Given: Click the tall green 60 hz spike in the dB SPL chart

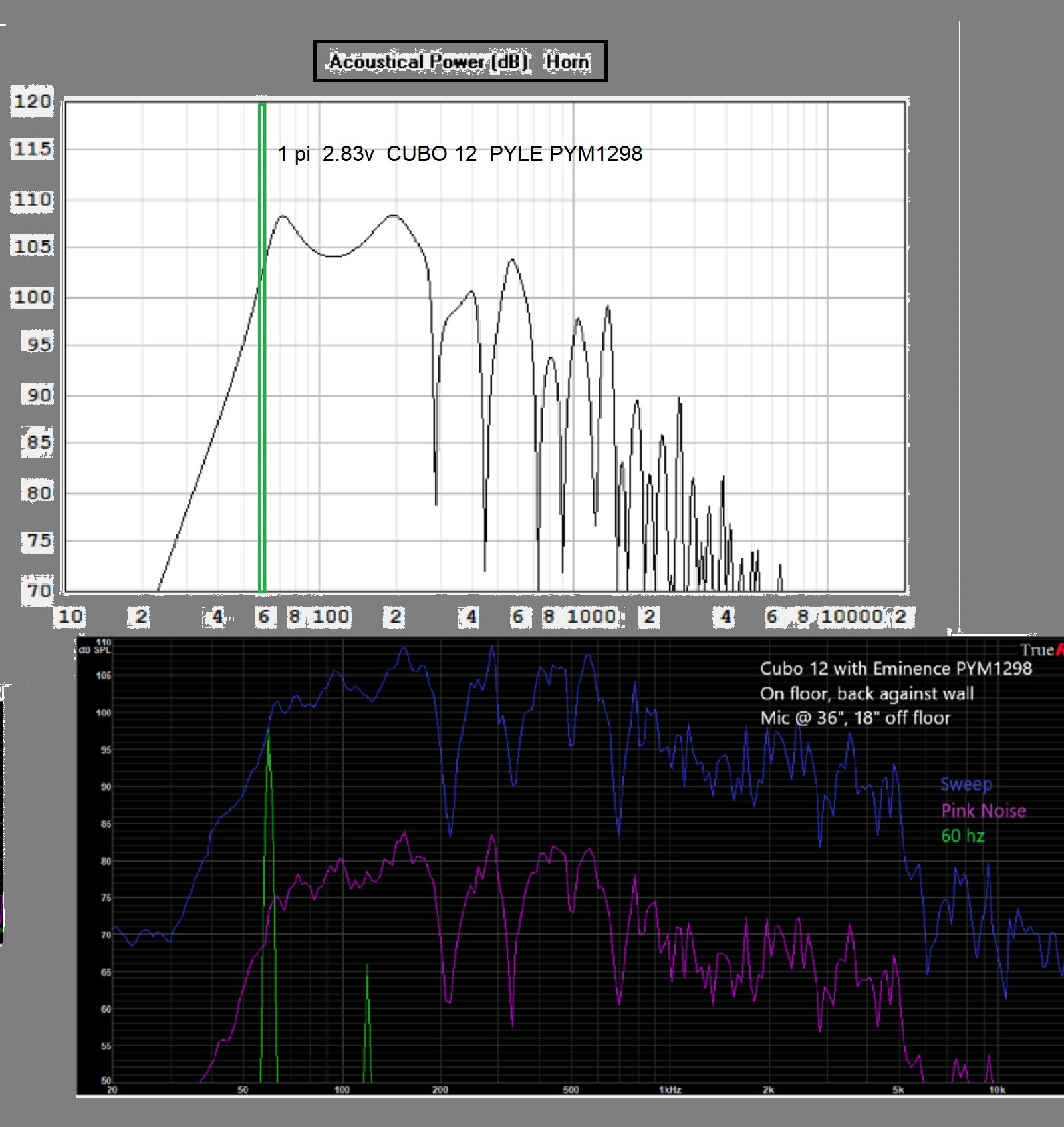Looking at the screenshot, I should coord(269,905).
